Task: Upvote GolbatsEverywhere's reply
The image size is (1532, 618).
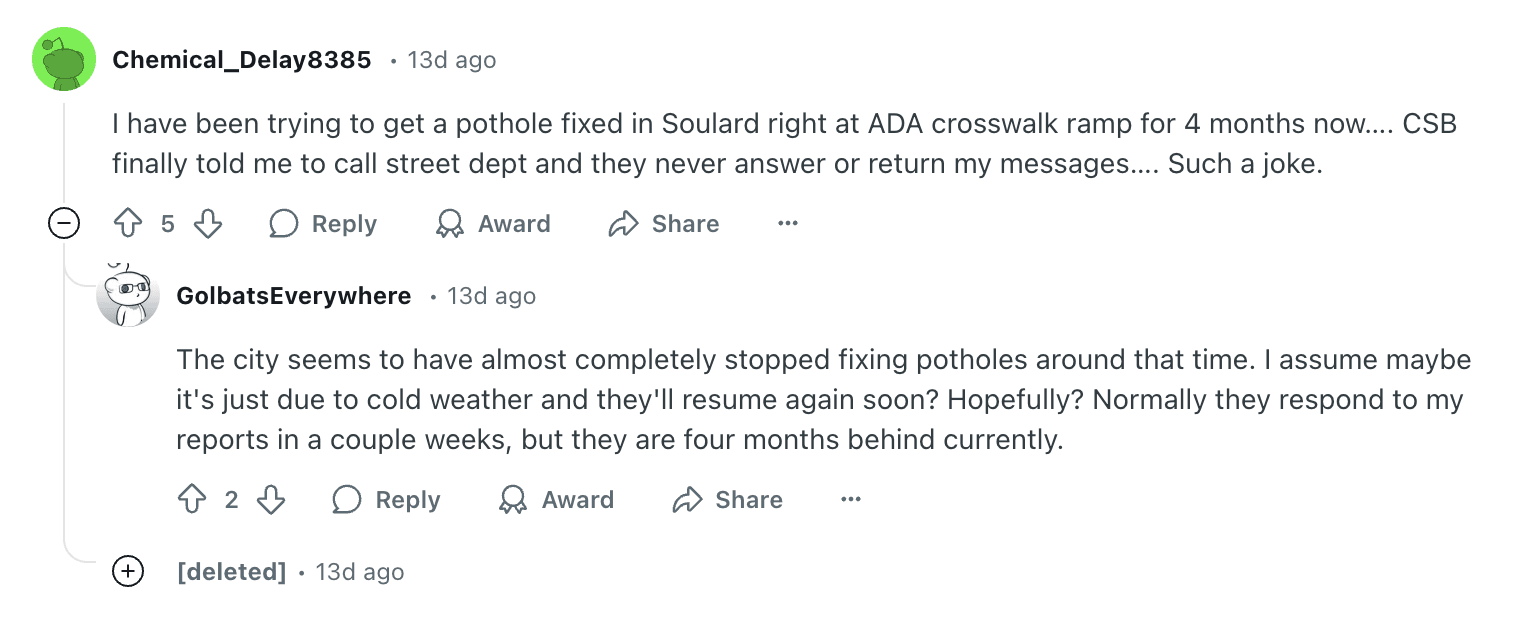Action: [x=191, y=500]
